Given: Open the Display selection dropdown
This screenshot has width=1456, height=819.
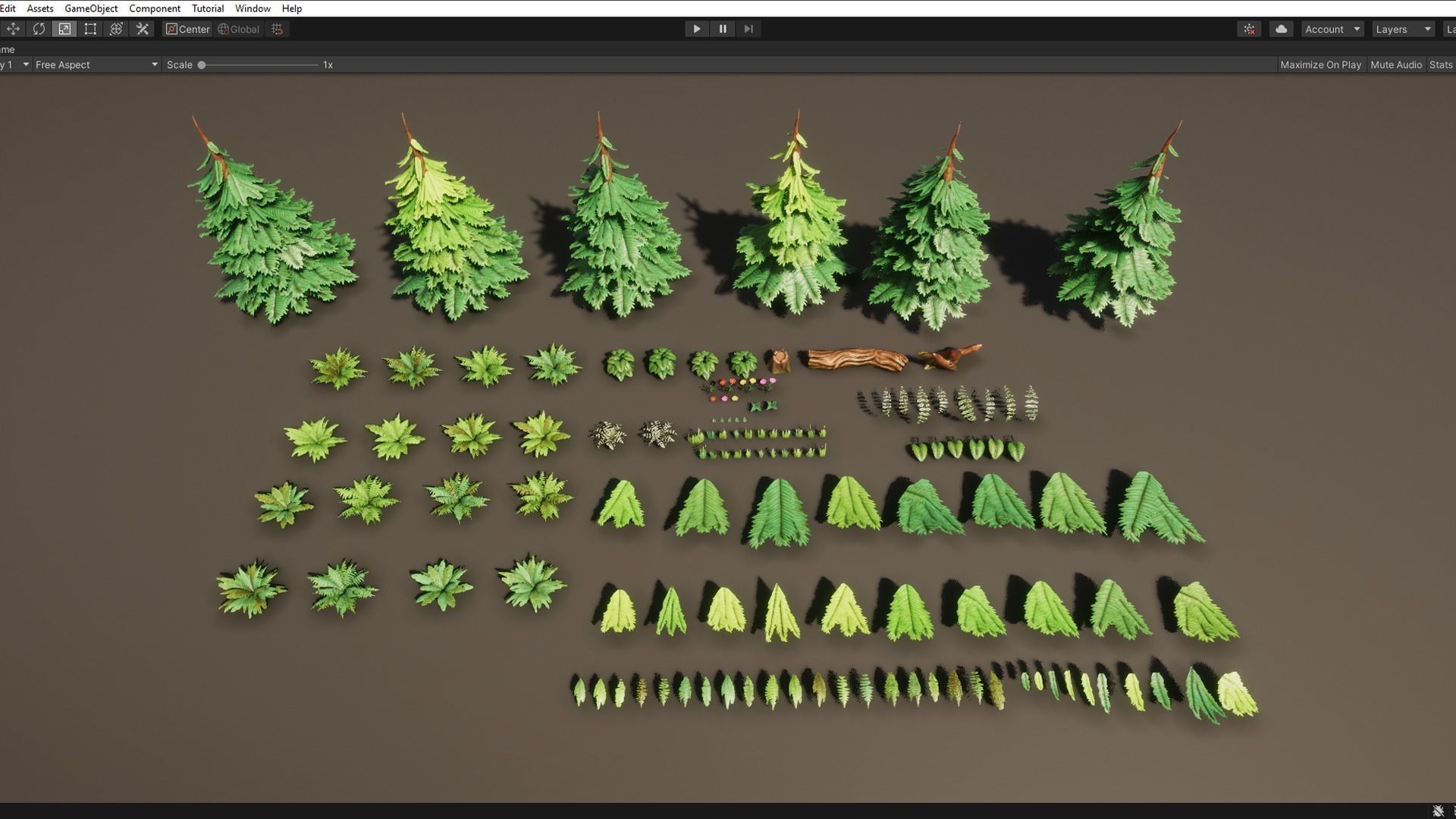Looking at the screenshot, I should tap(15, 64).
